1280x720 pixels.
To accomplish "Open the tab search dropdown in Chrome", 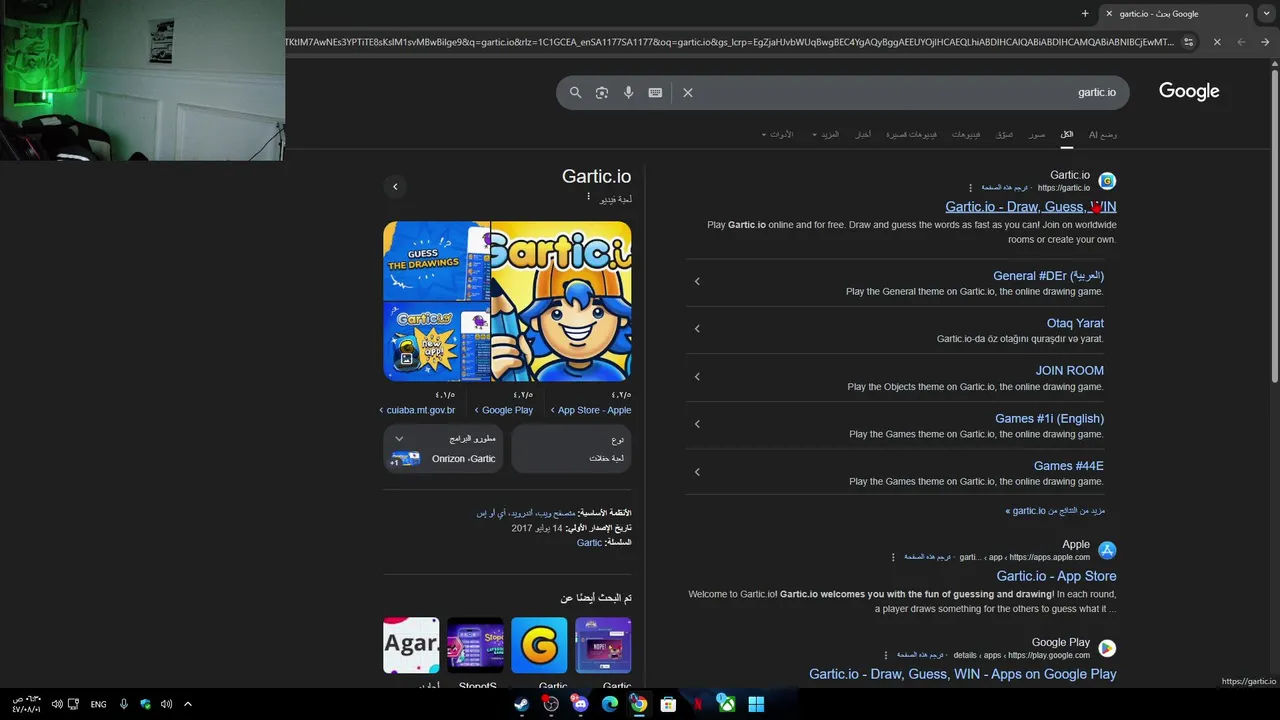I will [x=1267, y=13].
